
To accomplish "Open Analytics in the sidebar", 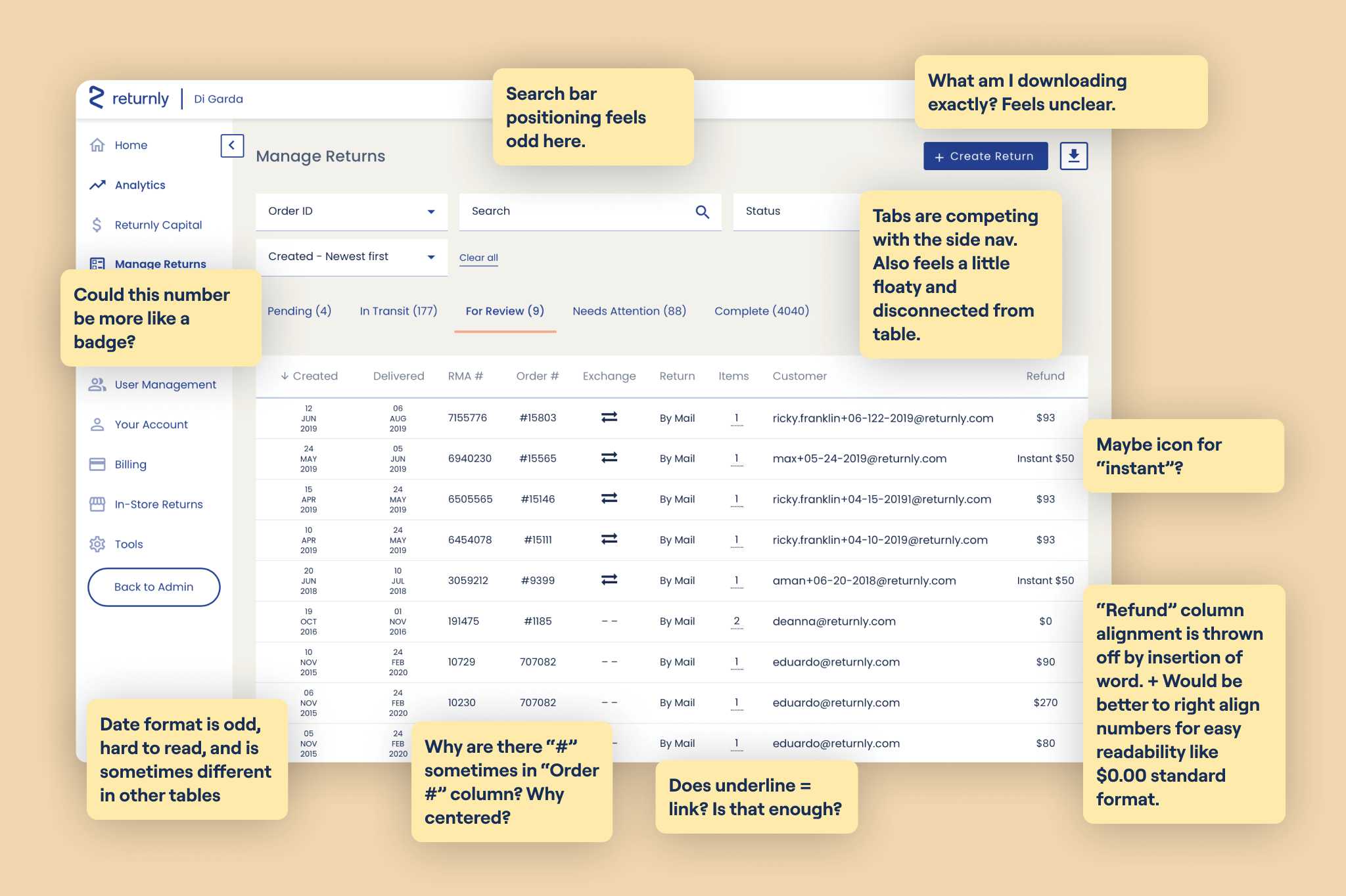I will 140,185.
